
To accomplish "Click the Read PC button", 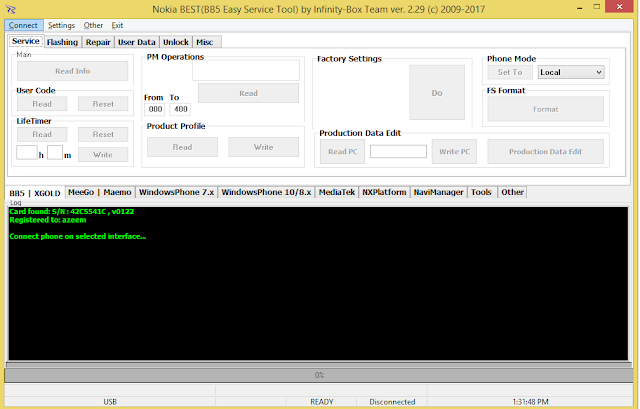I will pos(342,151).
